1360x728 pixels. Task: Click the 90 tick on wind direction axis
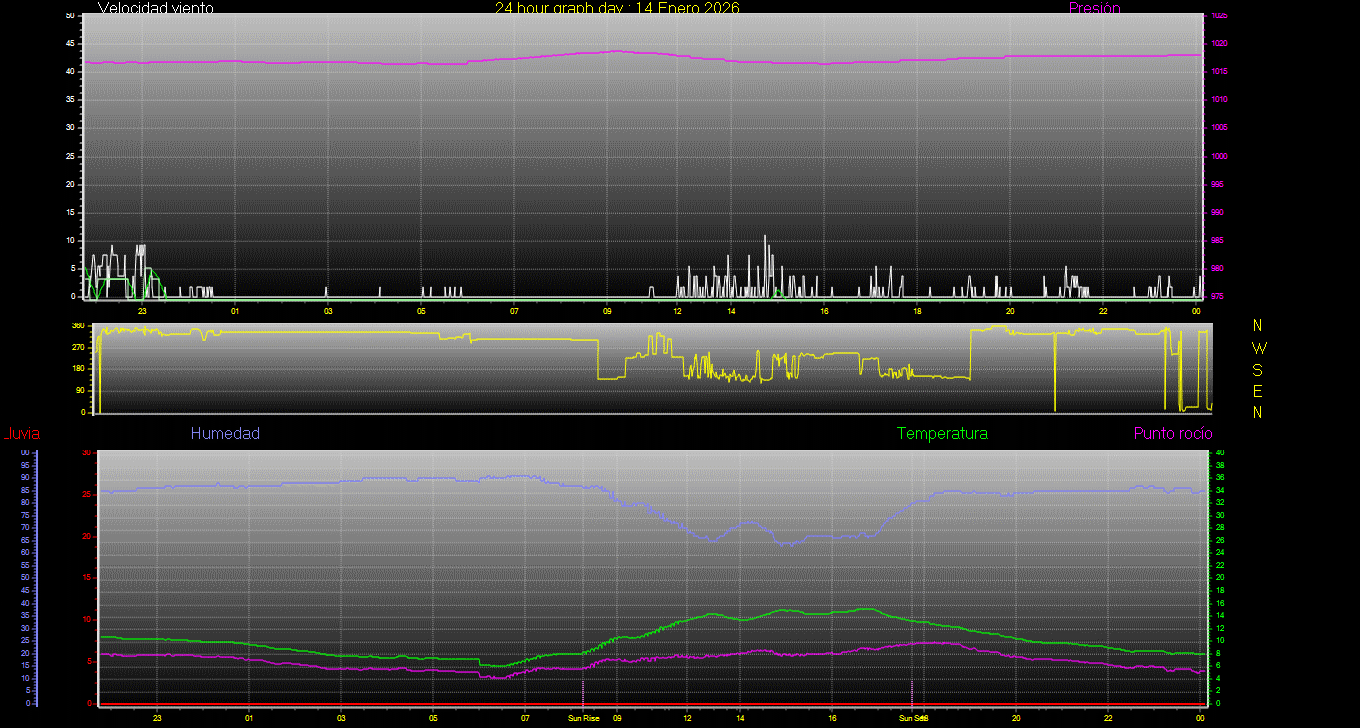click(x=80, y=391)
